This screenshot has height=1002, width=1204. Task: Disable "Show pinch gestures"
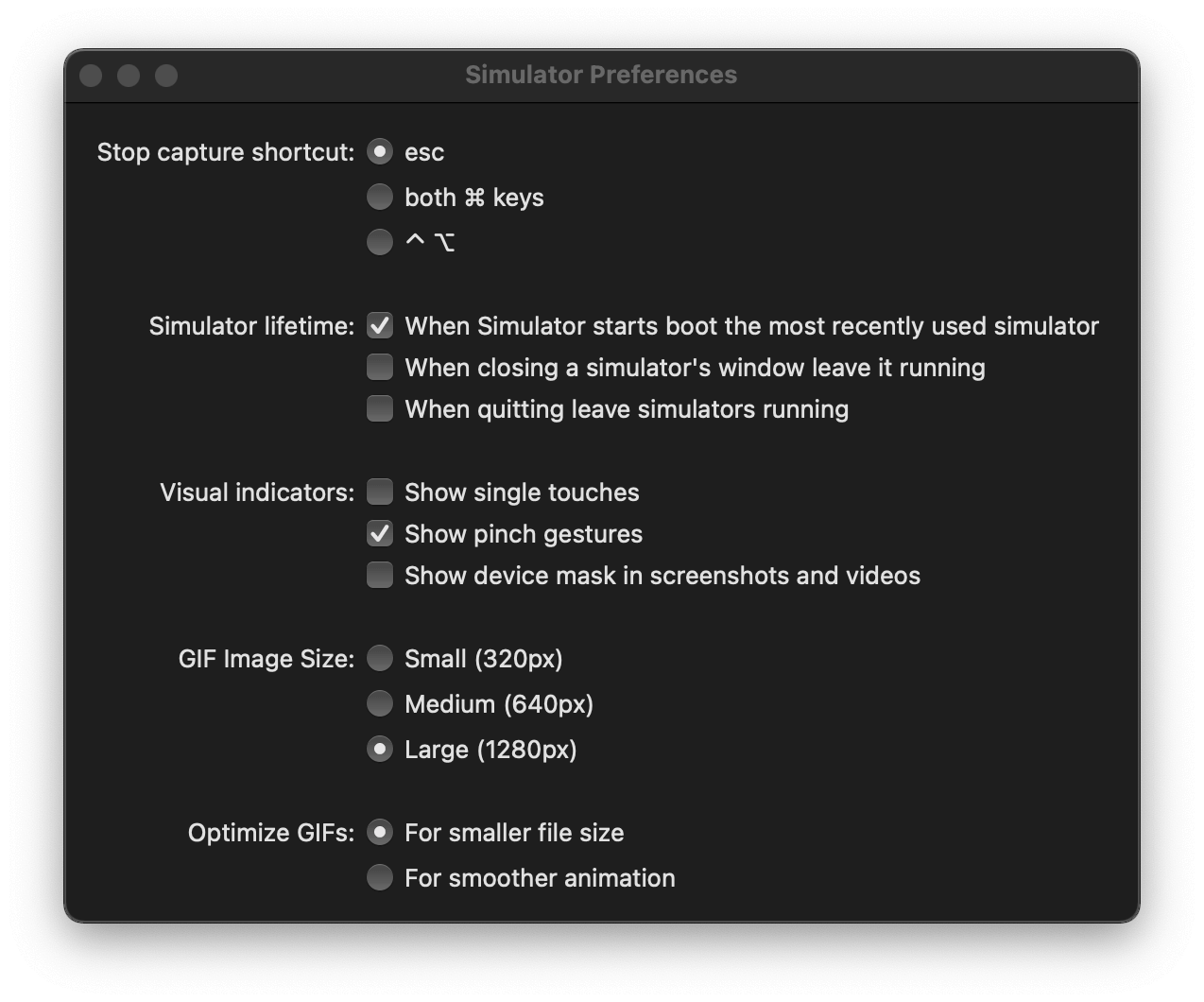(379, 533)
